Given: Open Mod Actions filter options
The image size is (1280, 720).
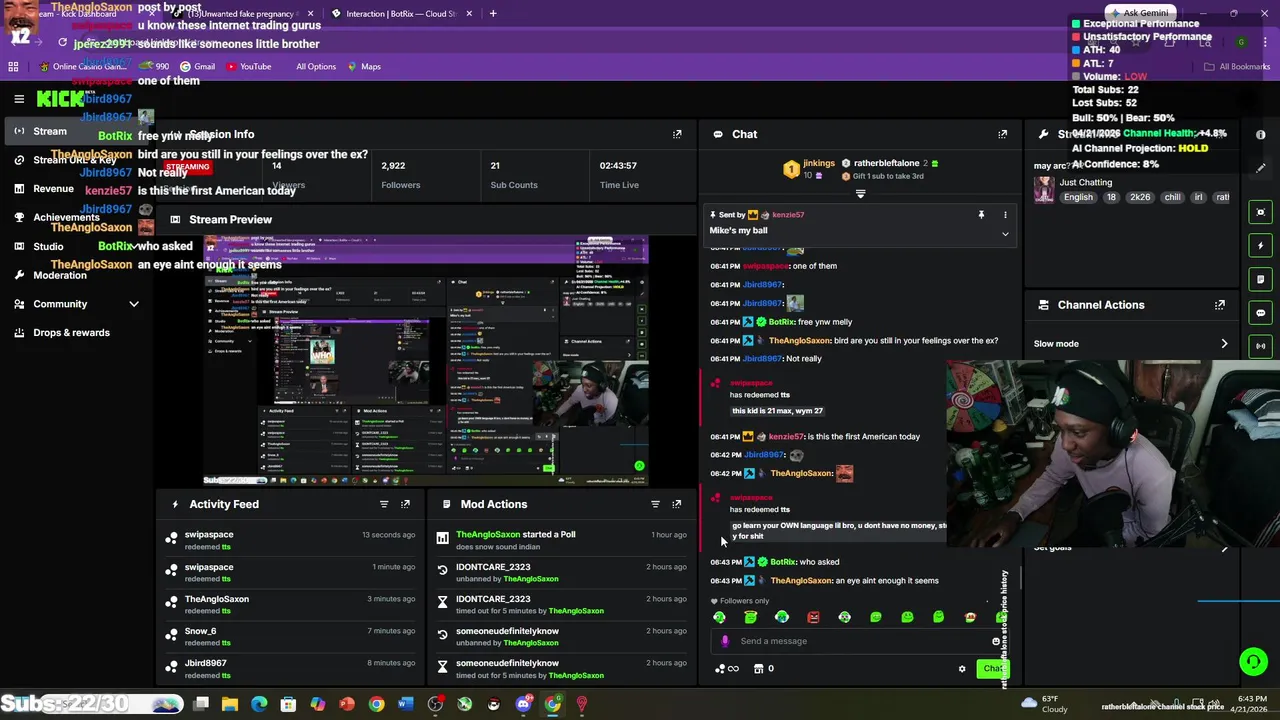Looking at the screenshot, I should (655, 504).
